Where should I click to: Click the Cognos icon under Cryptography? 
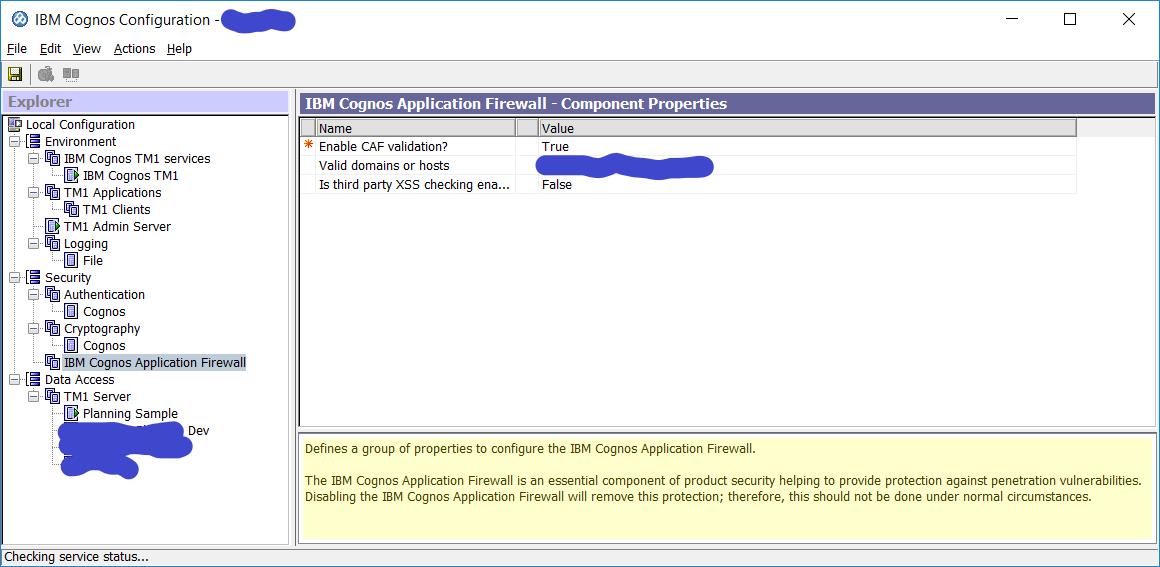(72, 346)
